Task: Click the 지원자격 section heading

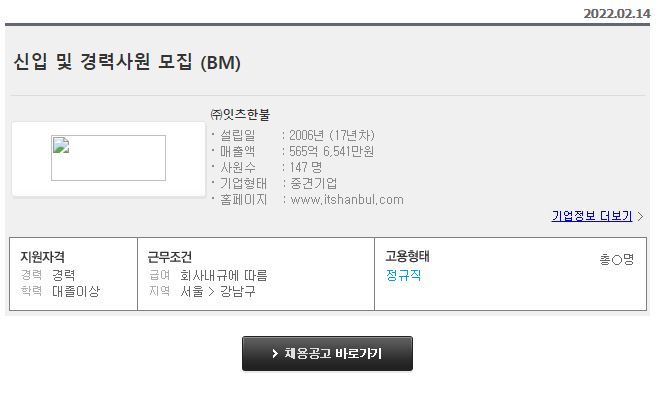Action: point(42,256)
